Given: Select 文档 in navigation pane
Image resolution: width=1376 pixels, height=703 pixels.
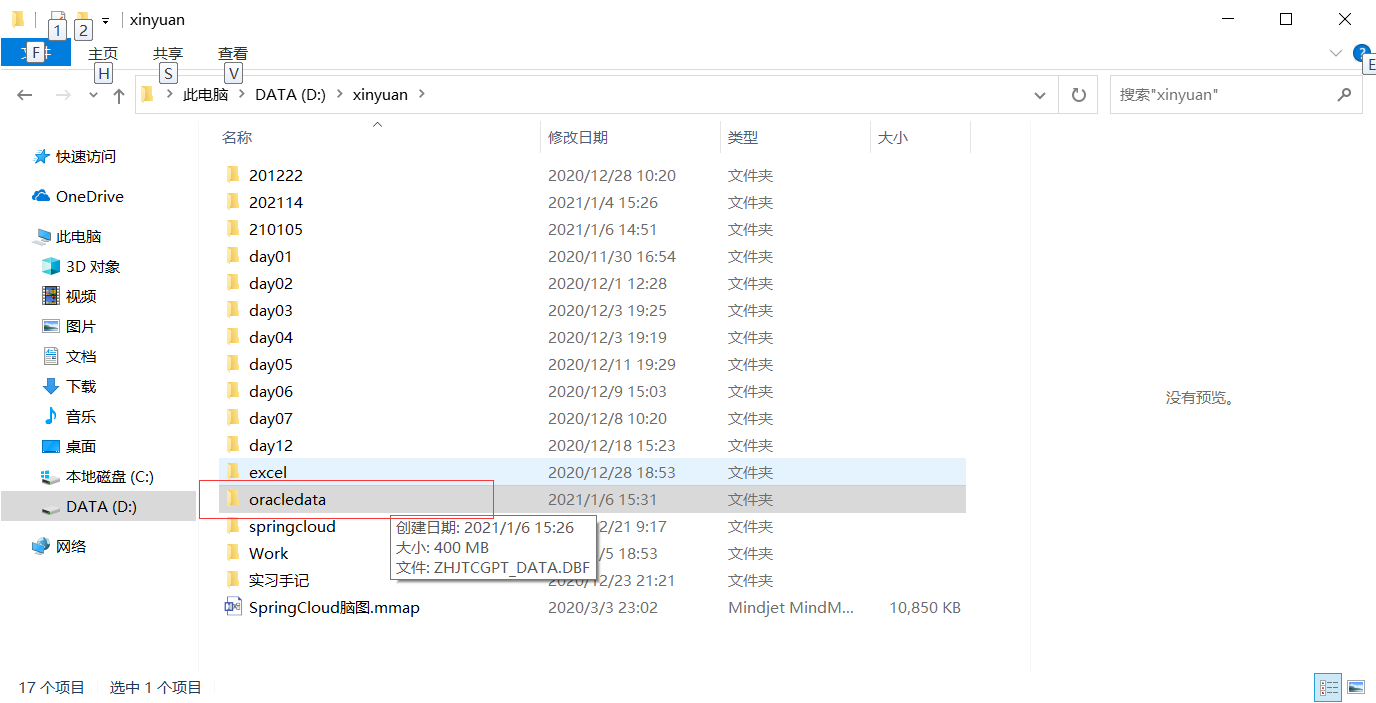Looking at the screenshot, I should 81,356.
